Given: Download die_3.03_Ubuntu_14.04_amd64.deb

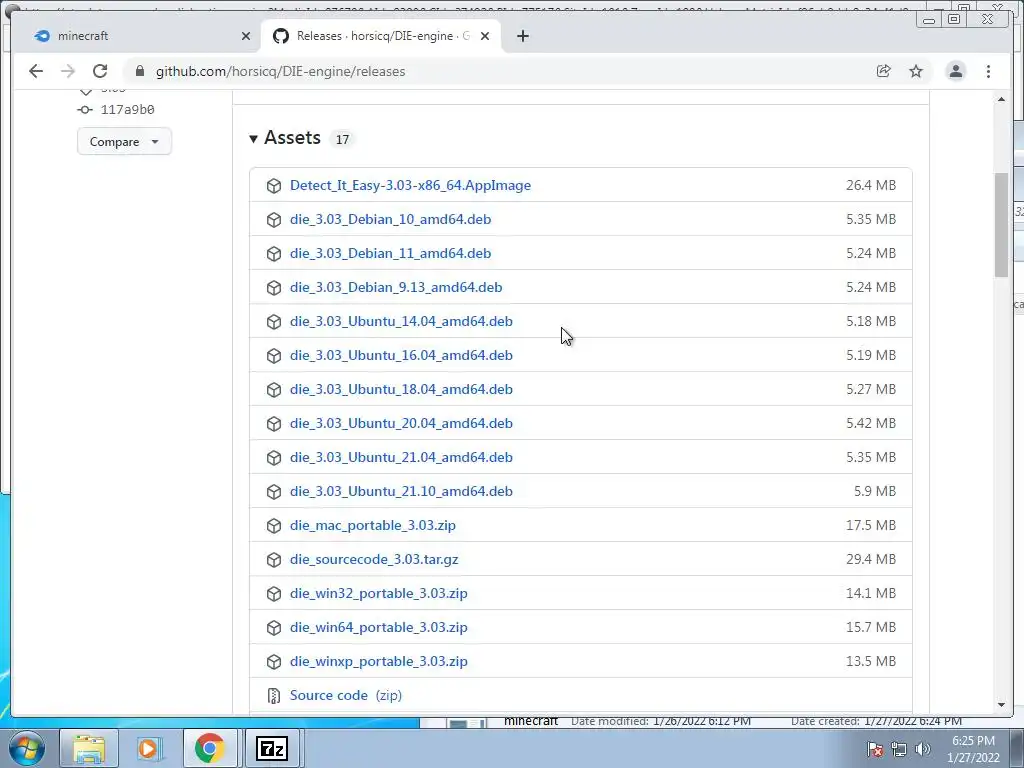Looking at the screenshot, I should 401,321.
